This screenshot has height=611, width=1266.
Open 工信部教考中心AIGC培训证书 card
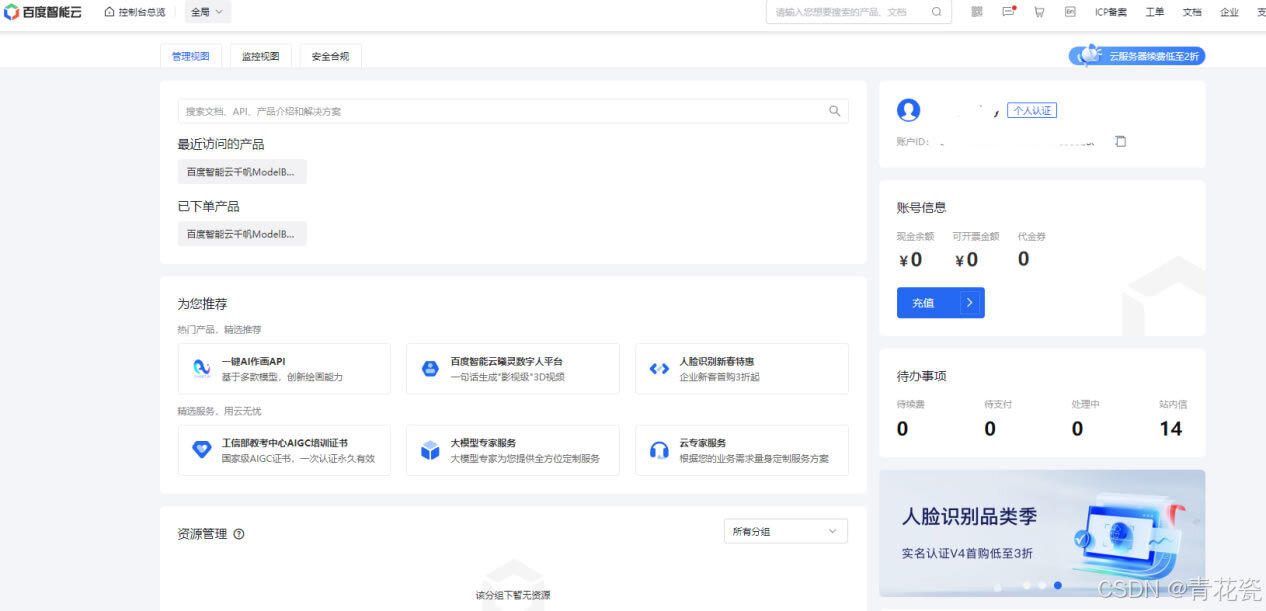click(284, 450)
